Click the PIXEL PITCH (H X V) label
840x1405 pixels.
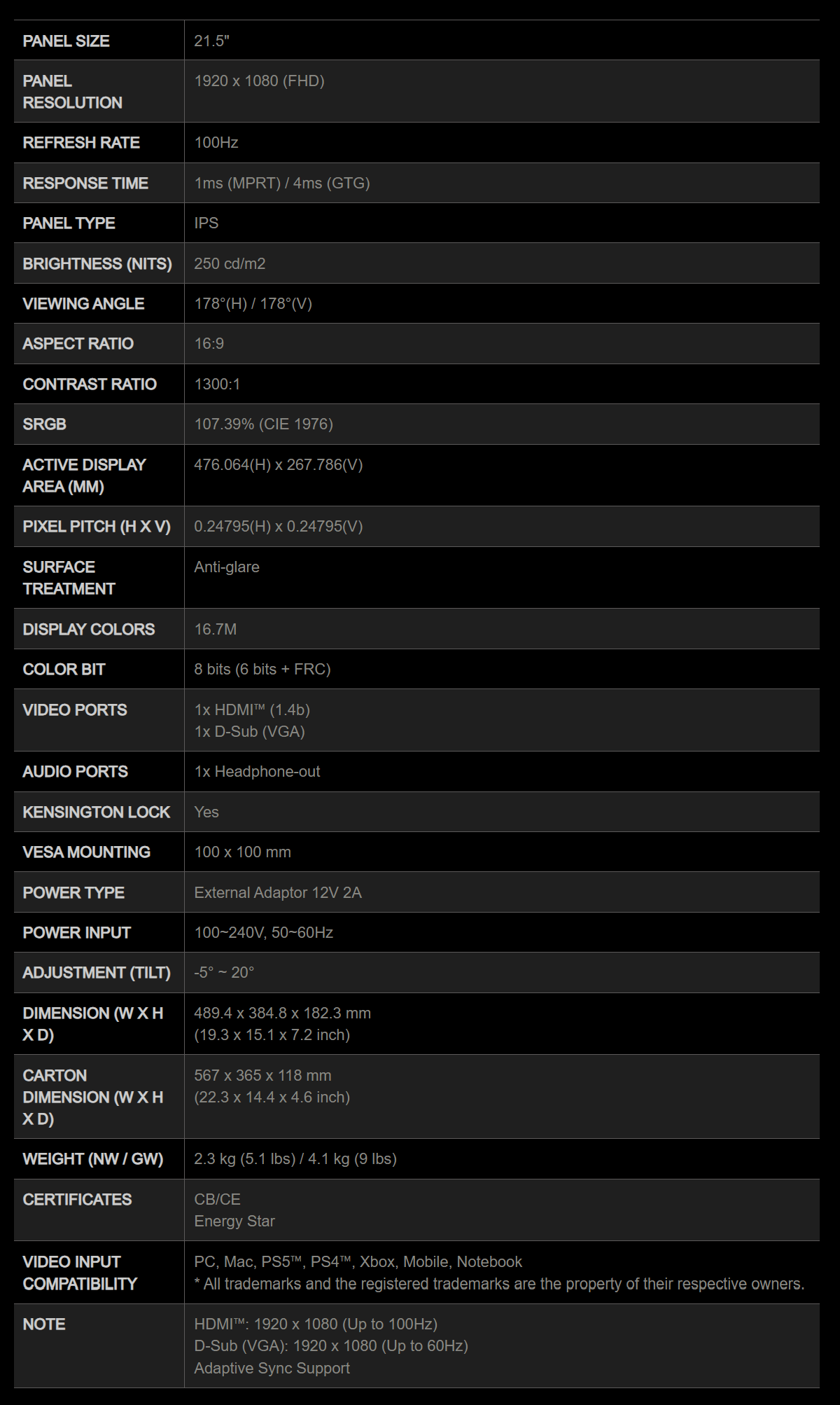point(97,527)
